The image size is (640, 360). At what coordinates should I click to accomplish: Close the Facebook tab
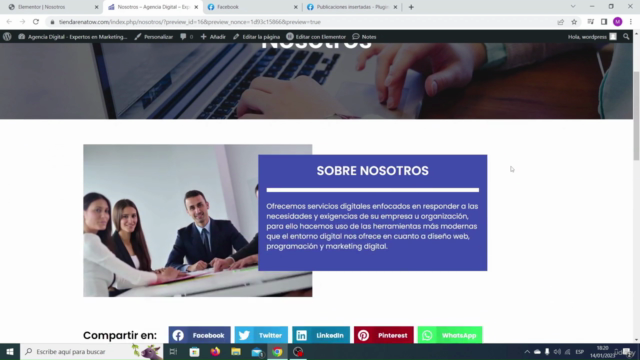(296, 7)
